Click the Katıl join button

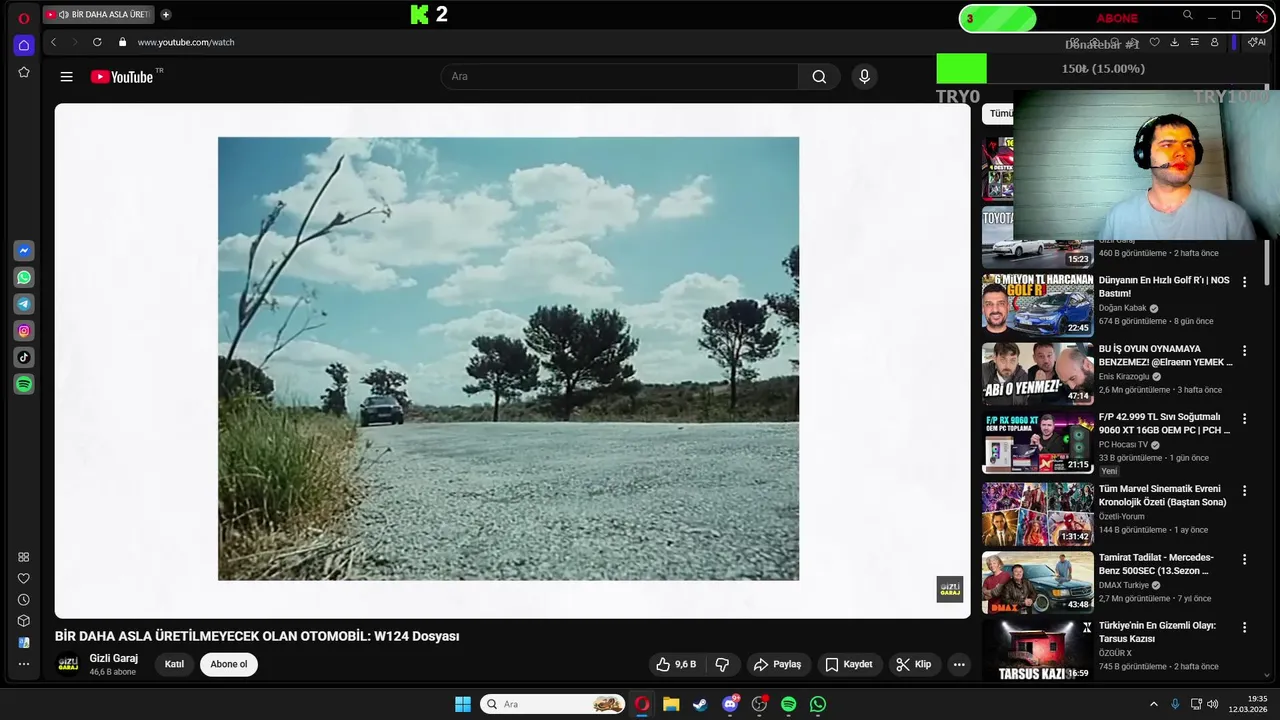[x=174, y=664]
